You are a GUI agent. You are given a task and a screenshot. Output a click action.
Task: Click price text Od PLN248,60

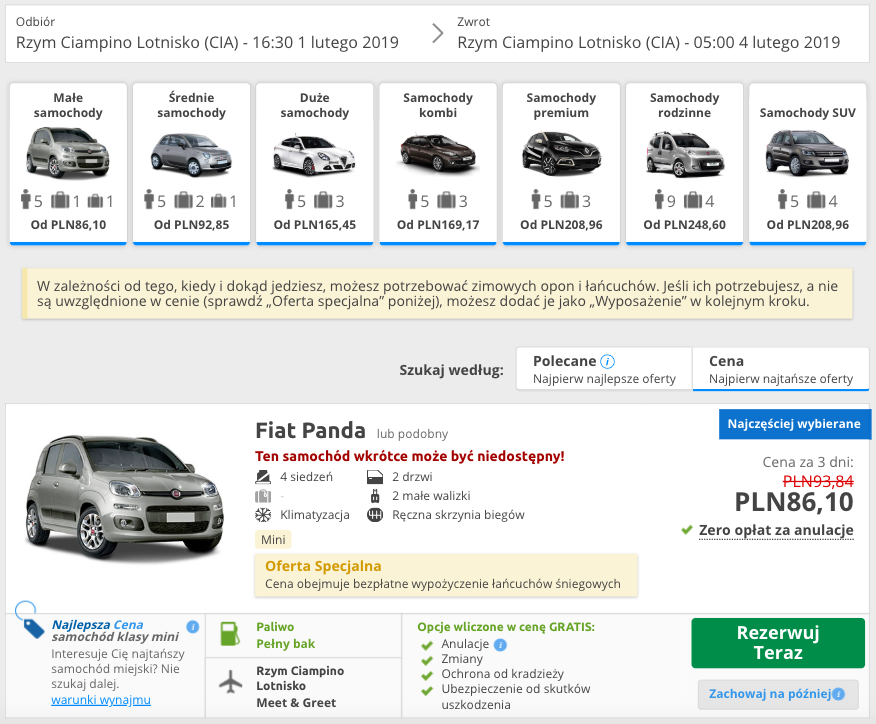[x=684, y=225]
